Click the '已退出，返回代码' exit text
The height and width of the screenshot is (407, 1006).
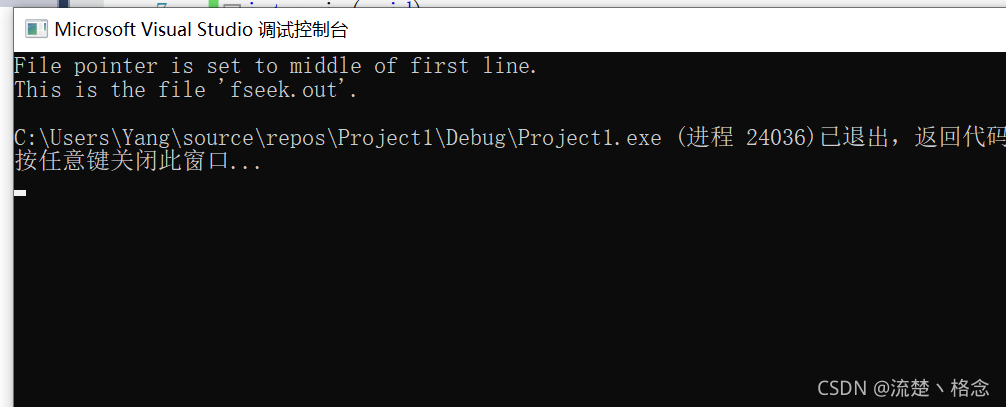click(912, 138)
